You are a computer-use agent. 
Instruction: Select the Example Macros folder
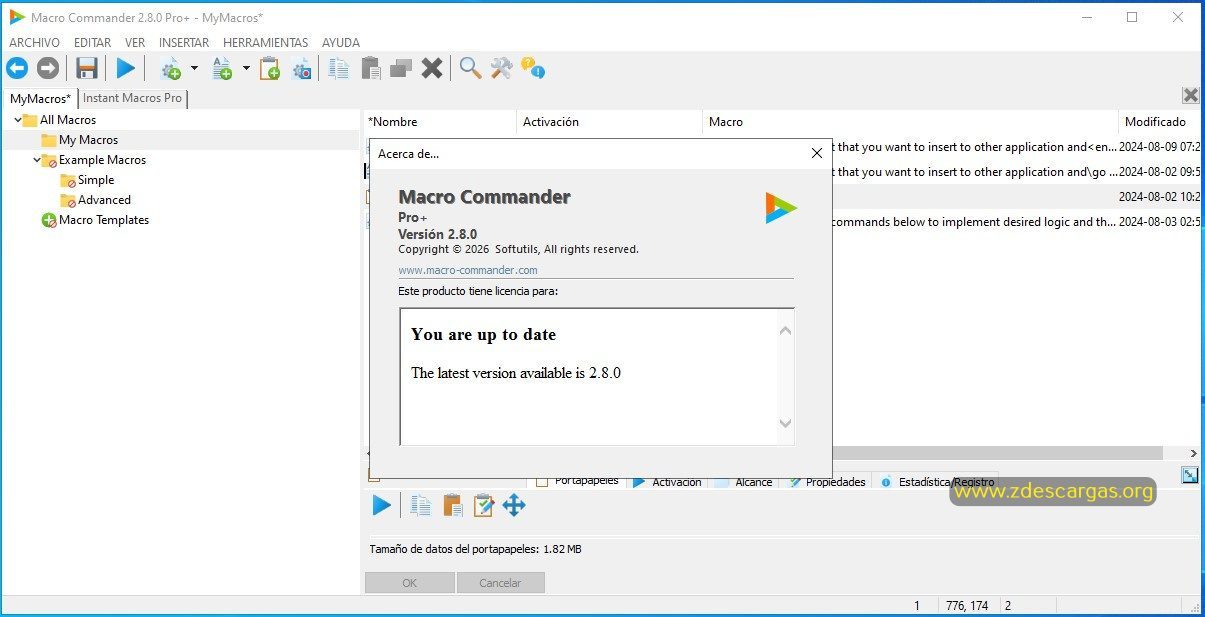(102, 160)
